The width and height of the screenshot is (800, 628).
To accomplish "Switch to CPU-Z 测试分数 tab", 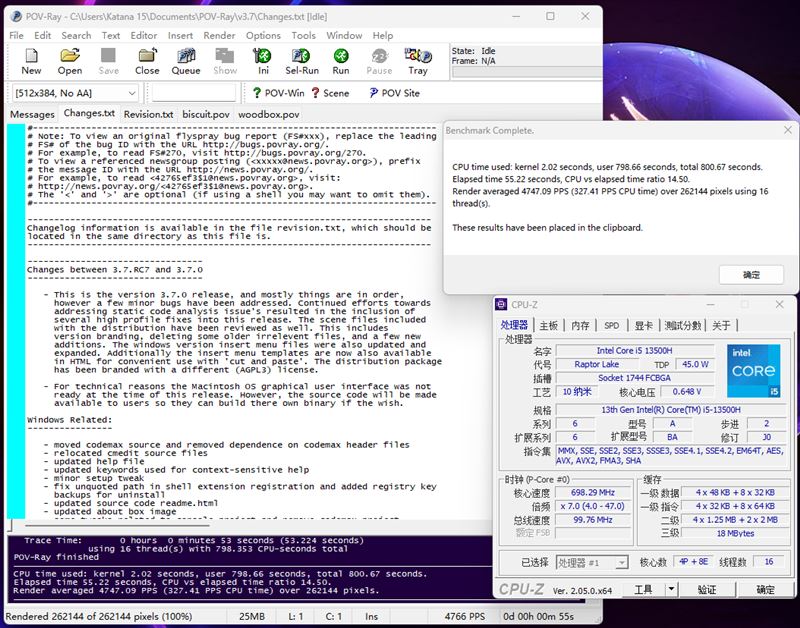I will [683, 325].
